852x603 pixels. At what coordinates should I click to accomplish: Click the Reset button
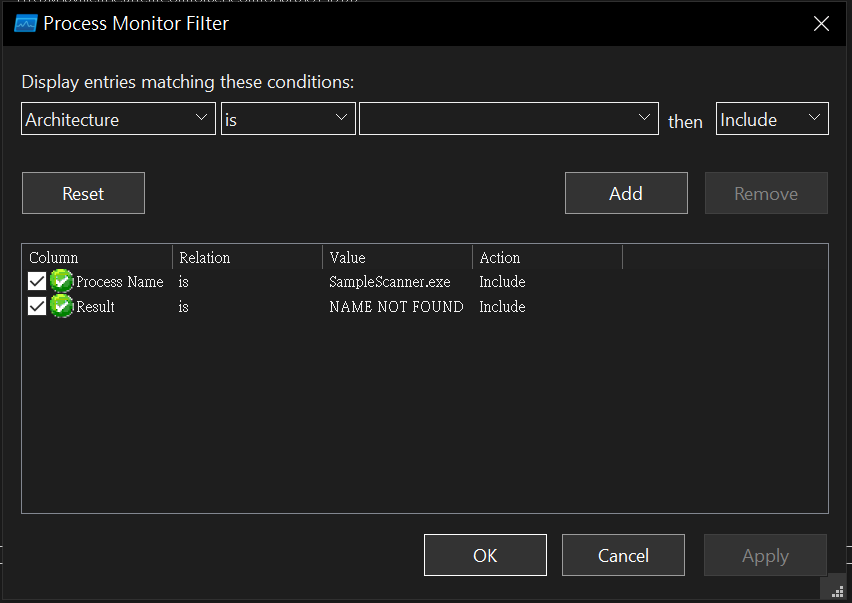click(x=83, y=193)
